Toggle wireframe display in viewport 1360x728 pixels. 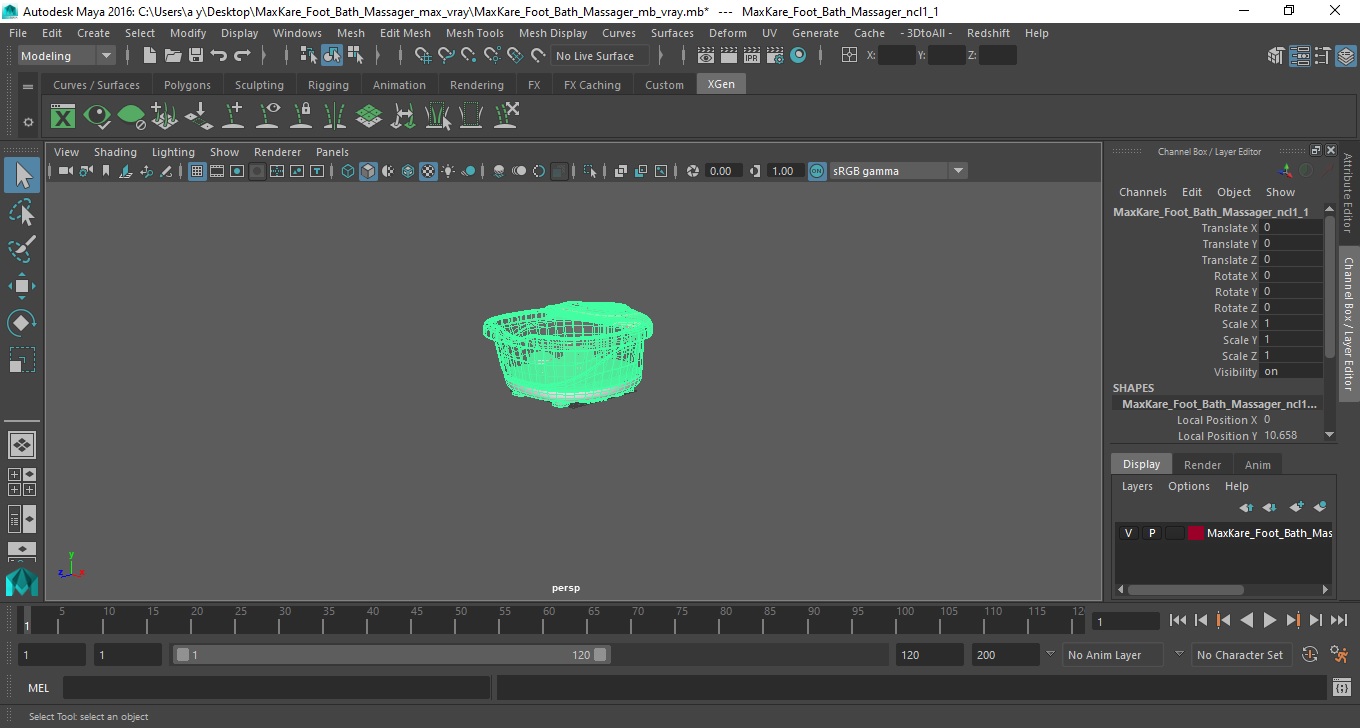348,171
